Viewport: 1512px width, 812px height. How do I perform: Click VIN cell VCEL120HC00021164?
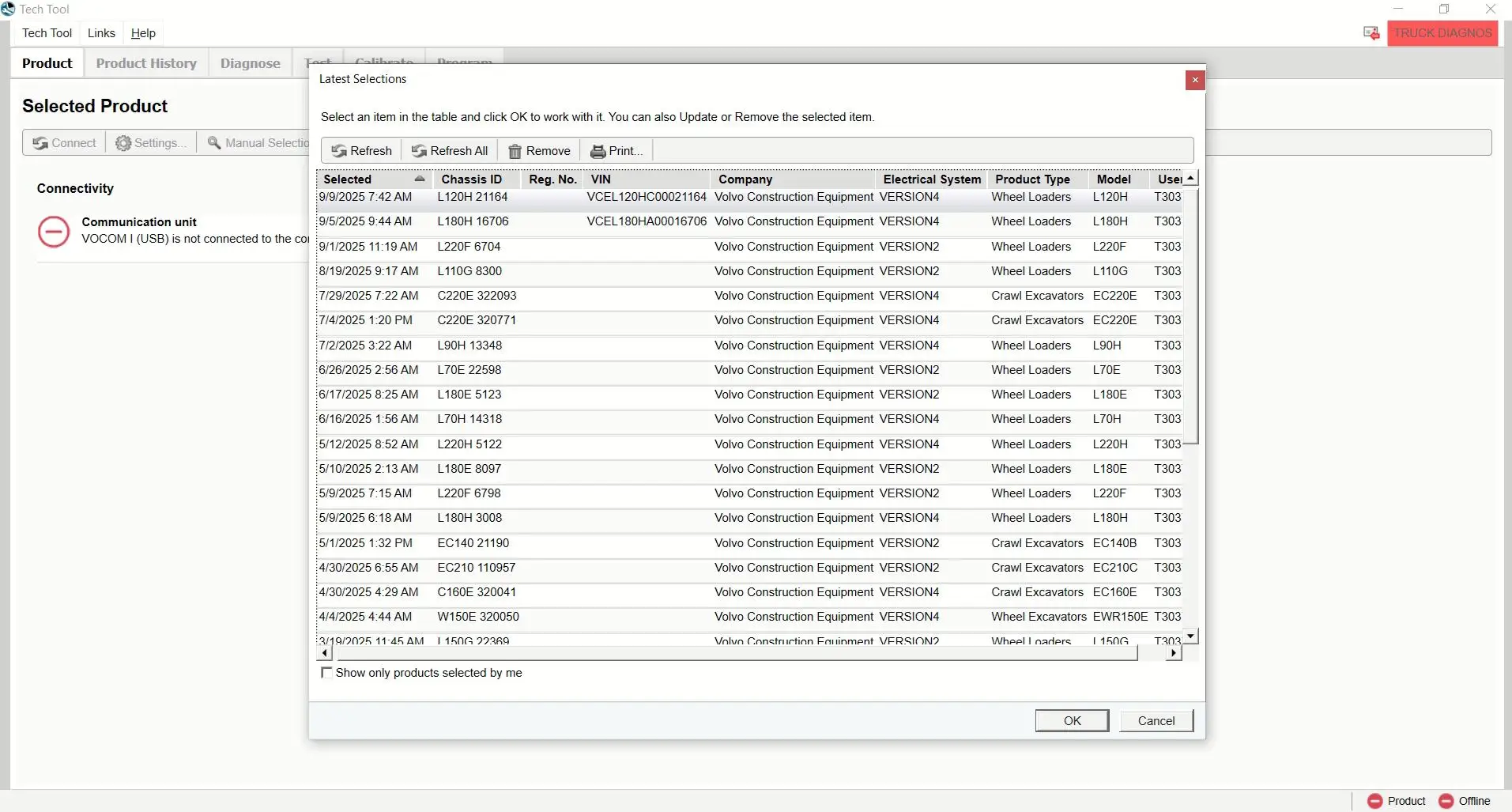647,197
